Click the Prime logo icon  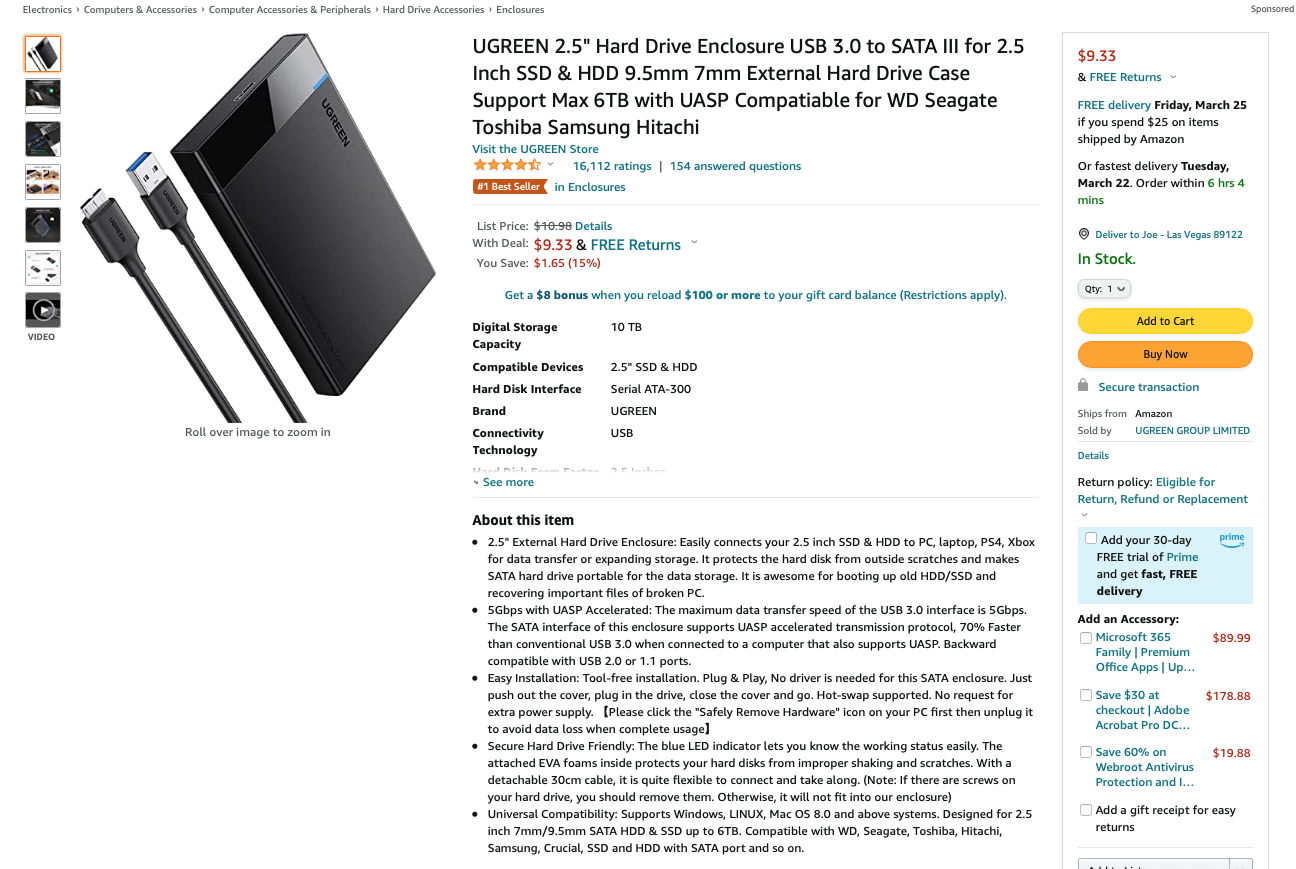click(x=1231, y=540)
